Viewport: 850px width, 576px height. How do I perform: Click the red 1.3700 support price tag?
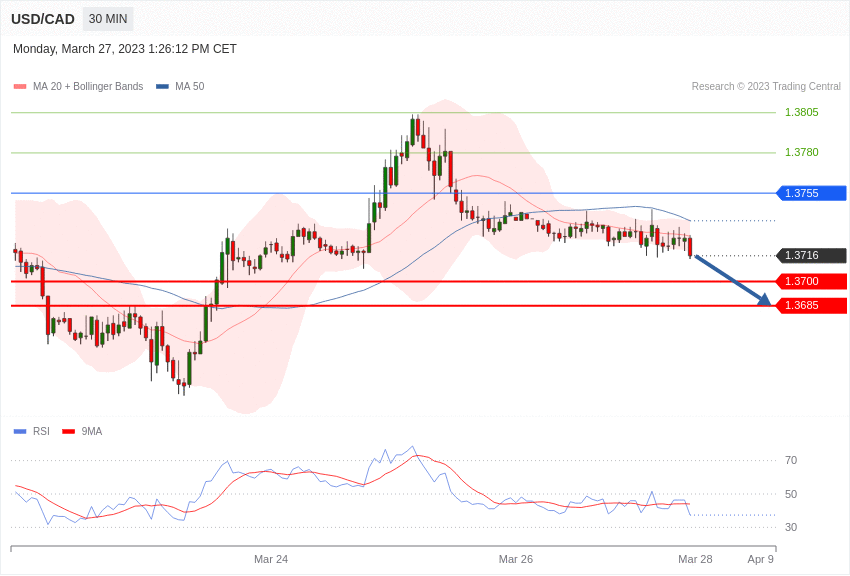pos(812,281)
